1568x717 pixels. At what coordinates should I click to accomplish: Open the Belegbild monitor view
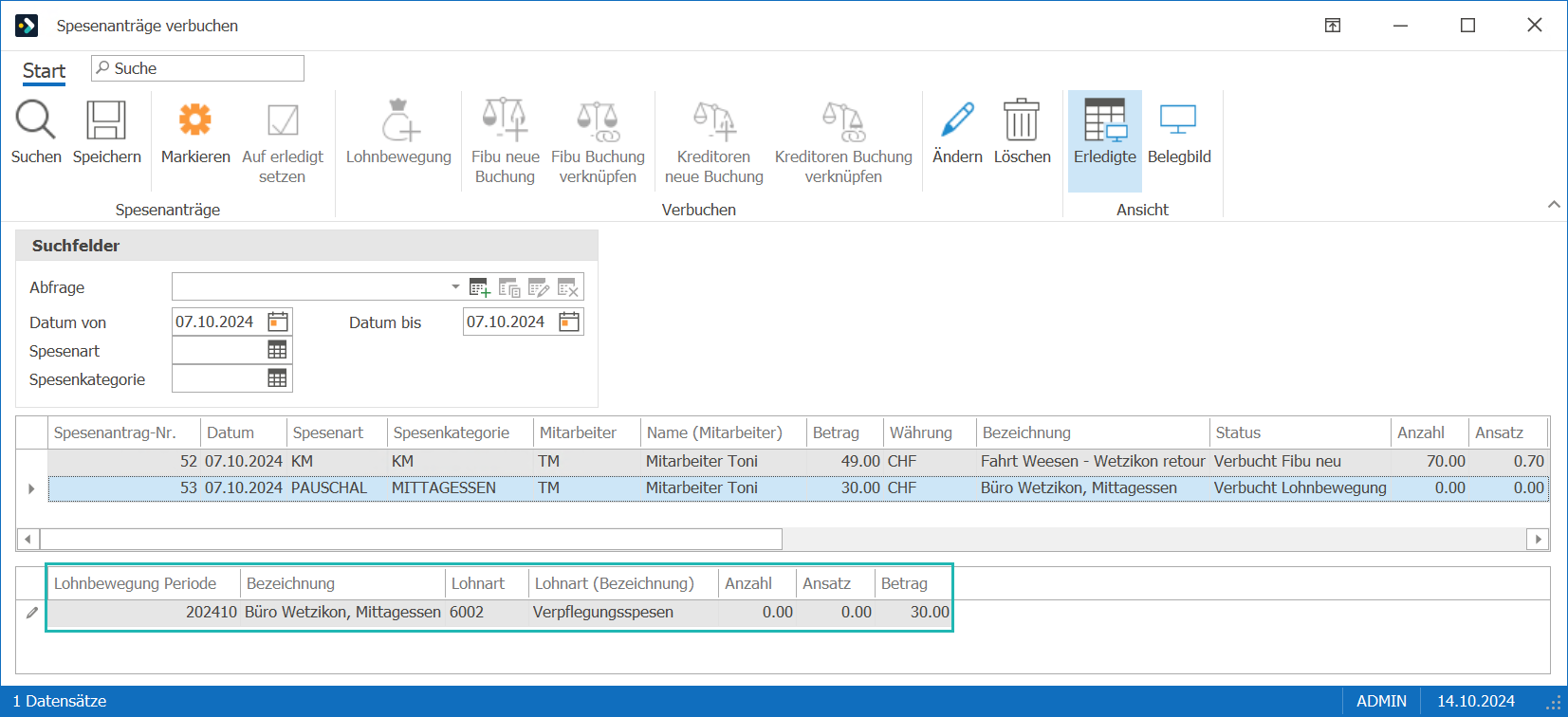pos(1178,120)
